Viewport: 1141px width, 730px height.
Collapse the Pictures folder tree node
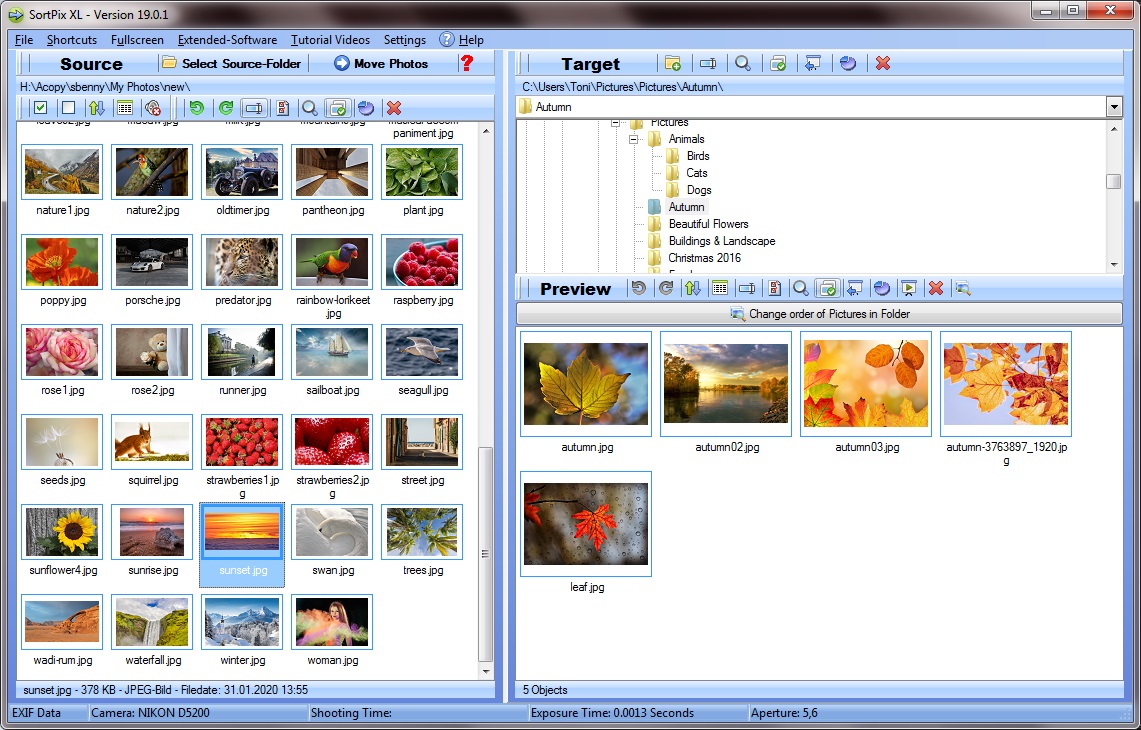616,123
